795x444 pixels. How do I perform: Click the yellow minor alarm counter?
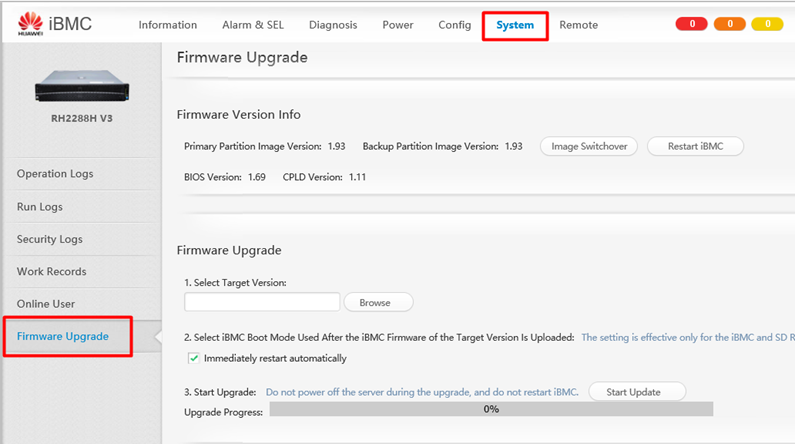coord(767,24)
